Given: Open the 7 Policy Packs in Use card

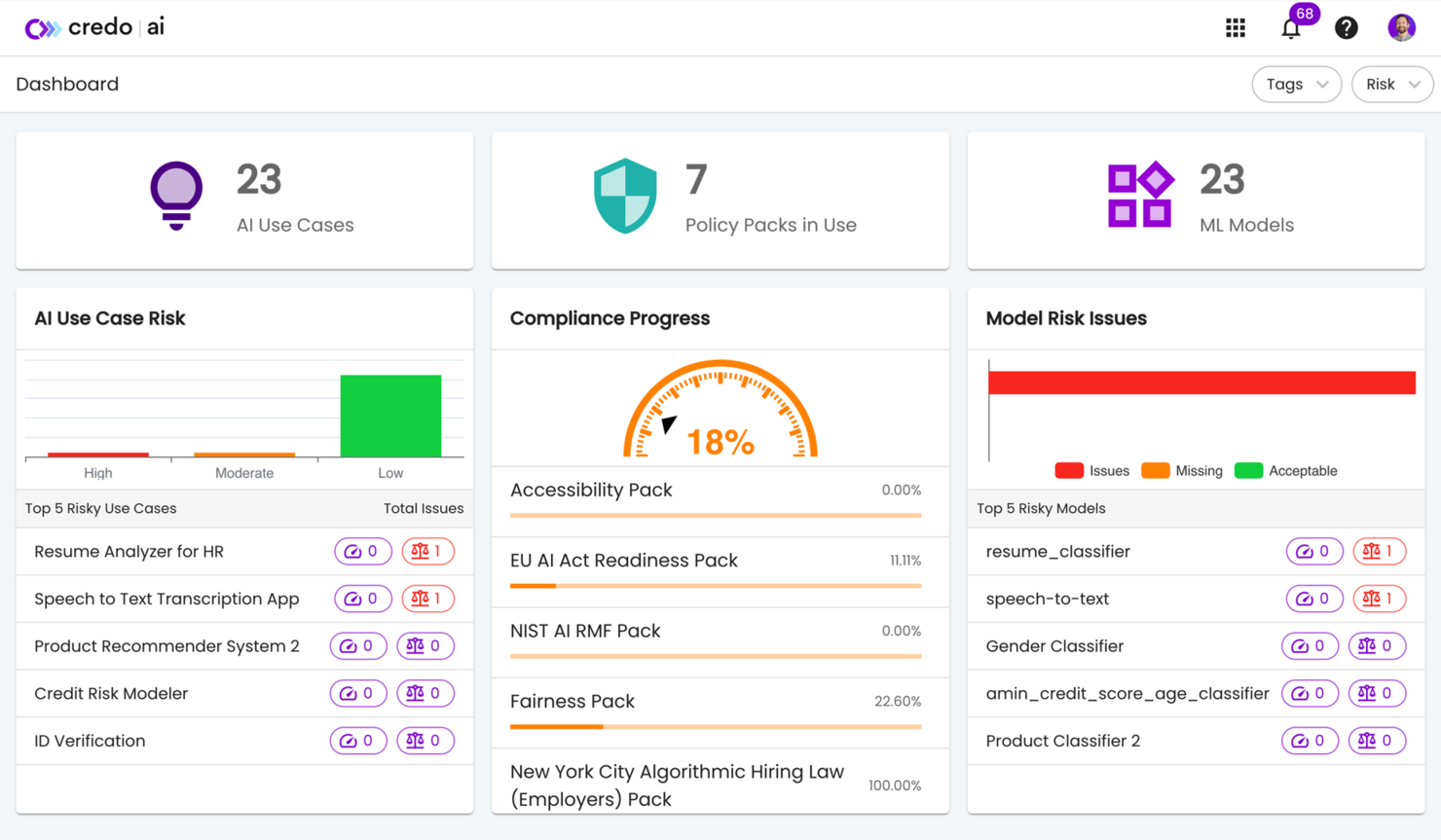Looking at the screenshot, I should click(720, 201).
